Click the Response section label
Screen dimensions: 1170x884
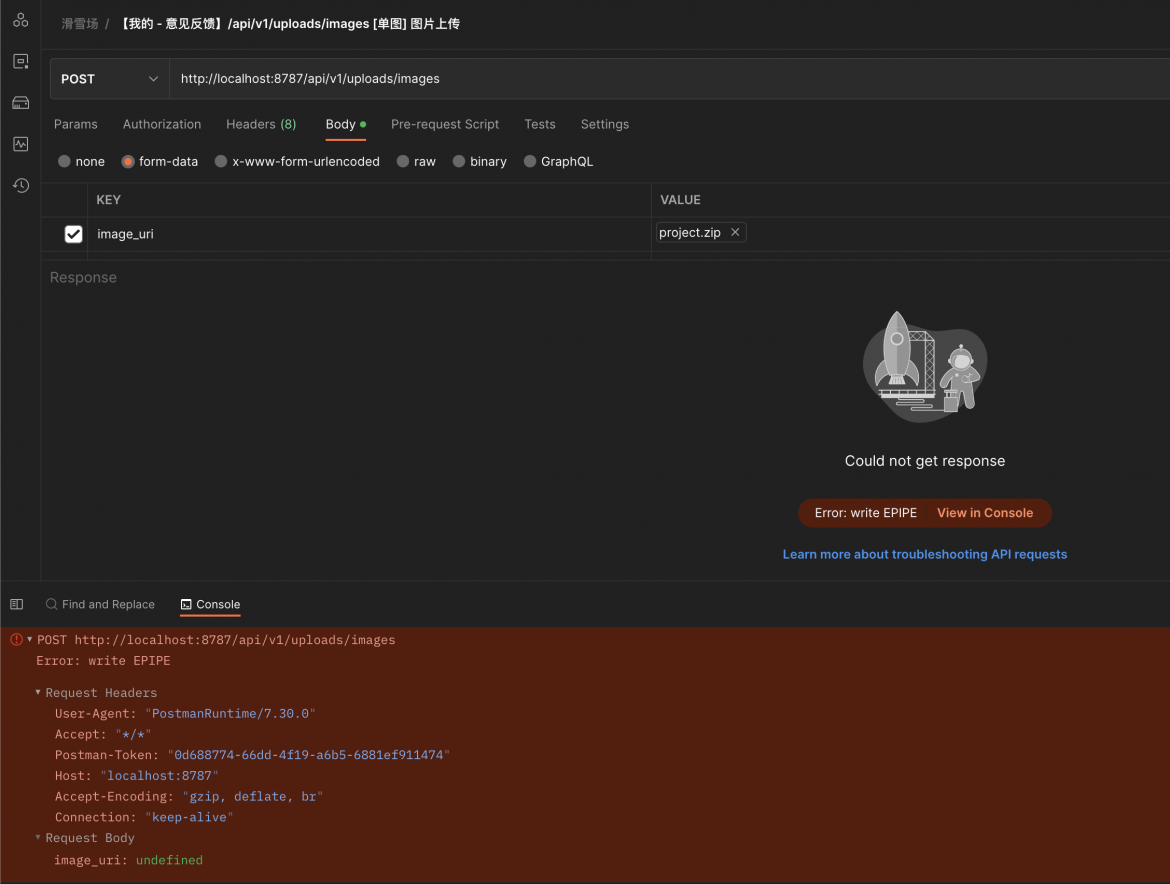[83, 278]
